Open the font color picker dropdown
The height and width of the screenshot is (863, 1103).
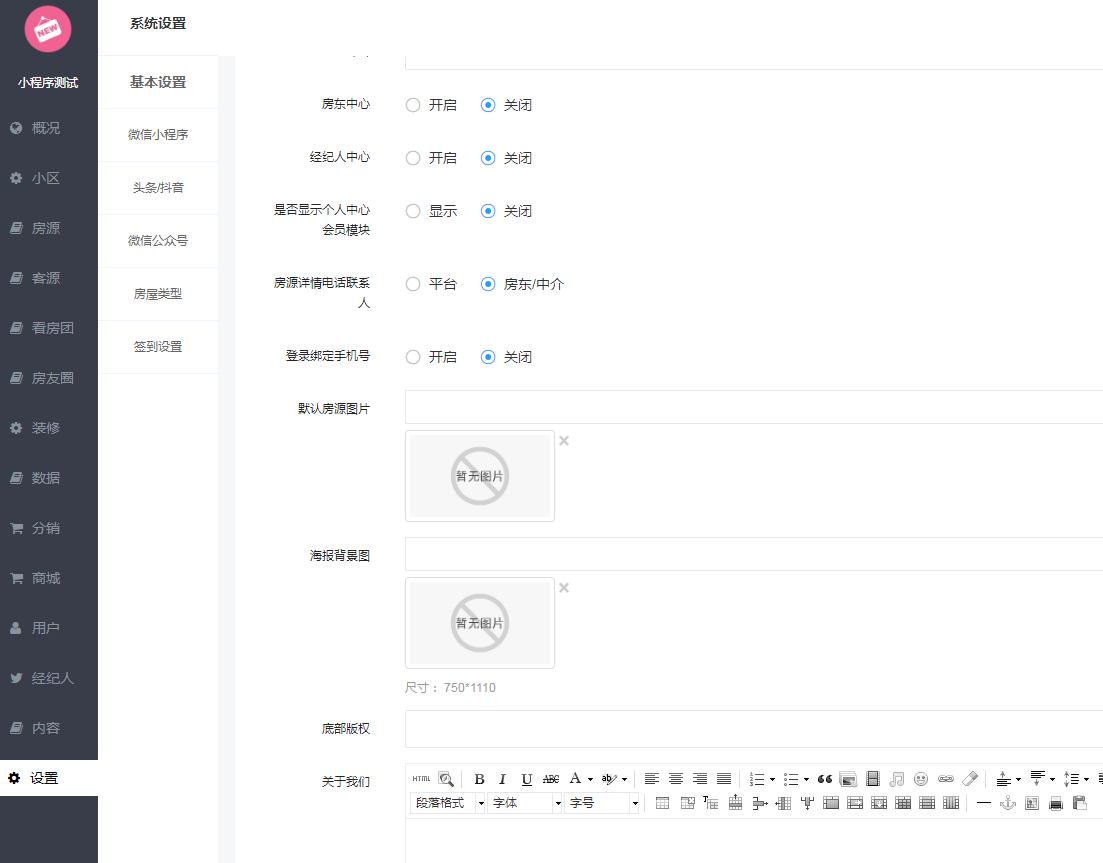[589, 779]
